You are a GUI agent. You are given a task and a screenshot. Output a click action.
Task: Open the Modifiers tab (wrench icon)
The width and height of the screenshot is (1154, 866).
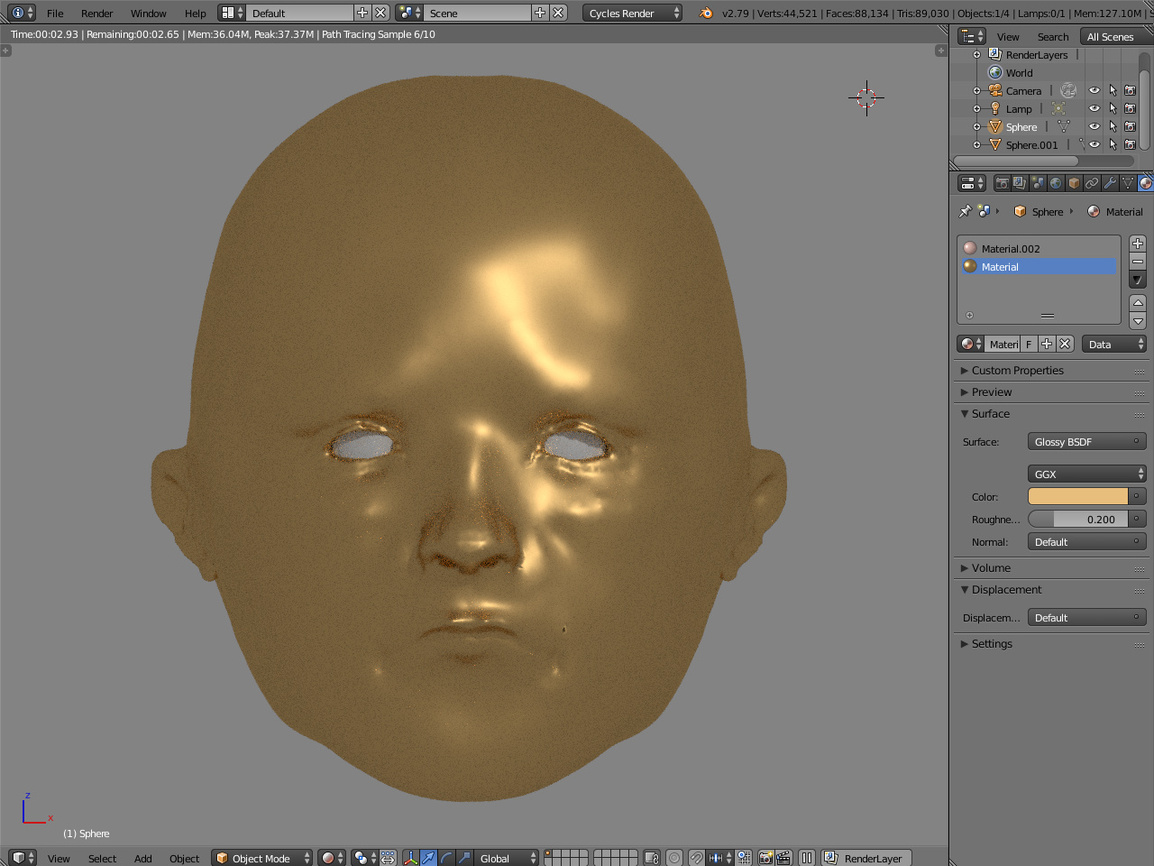tap(1110, 184)
